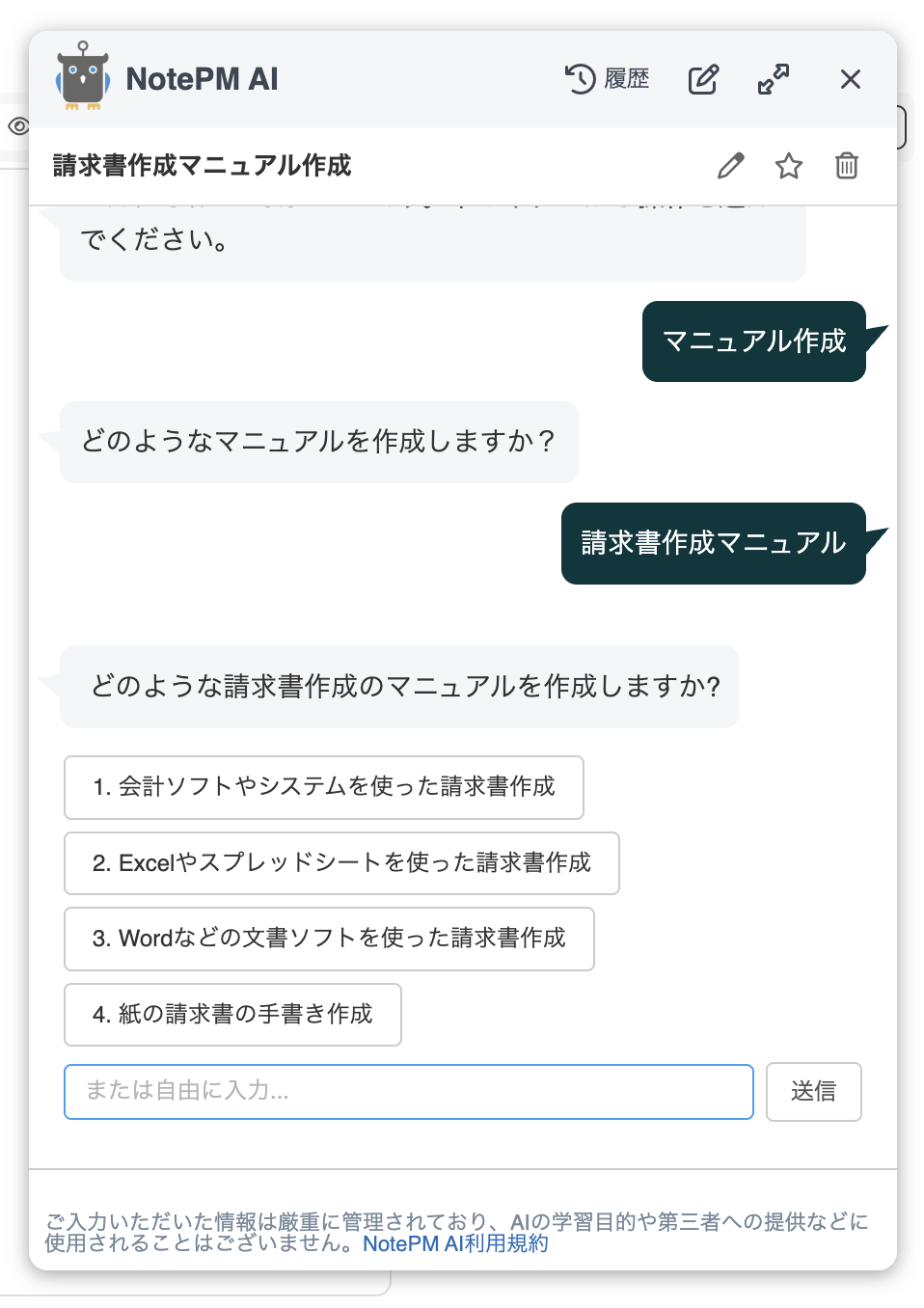Edit the conversation title with pencil icon
The width and height of the screenshot is (924, 1308).
click(731, 166)
